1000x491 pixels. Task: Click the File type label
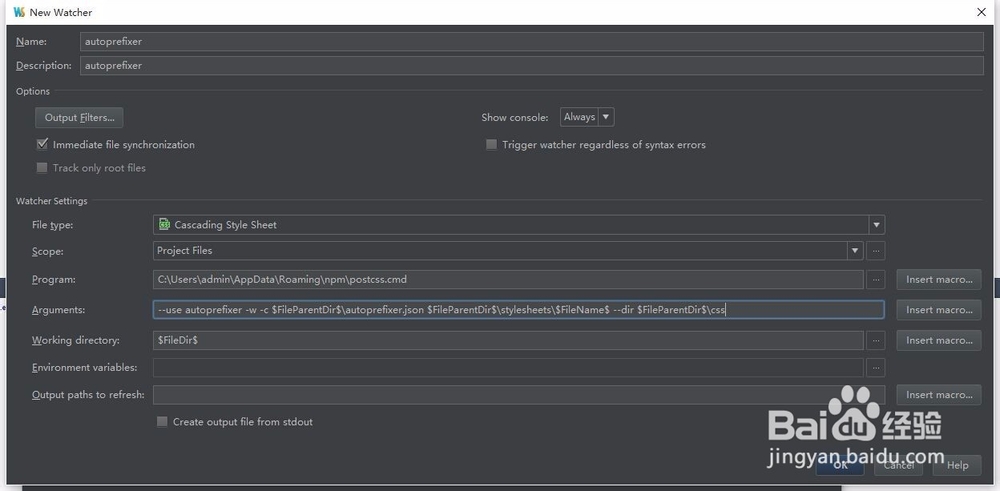click(53, 225)
